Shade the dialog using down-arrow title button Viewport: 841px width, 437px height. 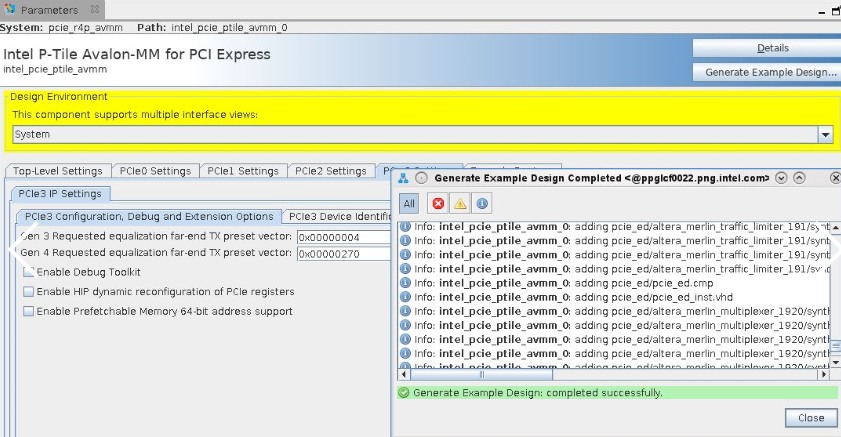781,178
